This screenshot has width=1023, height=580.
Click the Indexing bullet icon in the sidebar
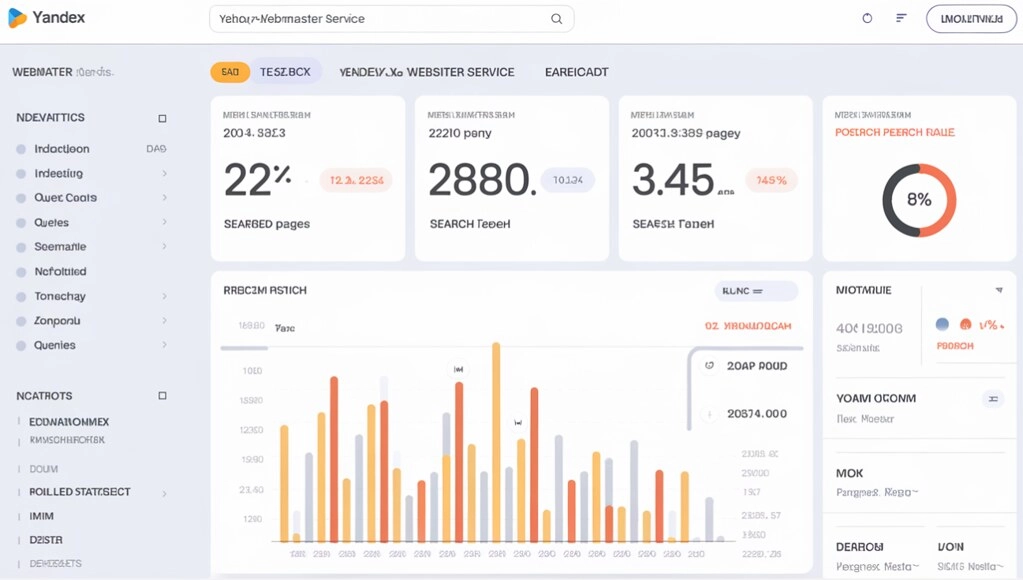pyautogui.click(x=21, y=173)
